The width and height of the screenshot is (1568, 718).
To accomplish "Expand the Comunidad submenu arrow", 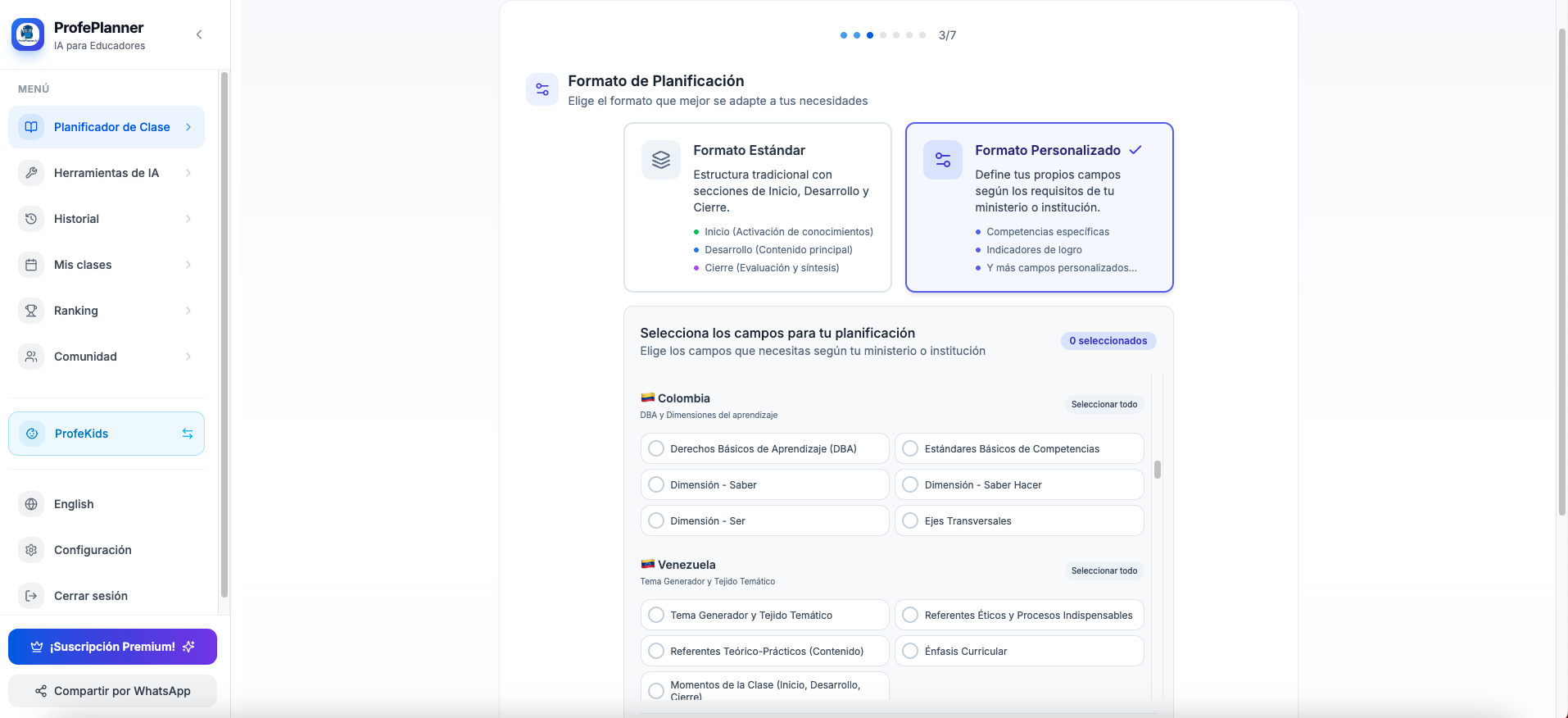I will (188, 357).
